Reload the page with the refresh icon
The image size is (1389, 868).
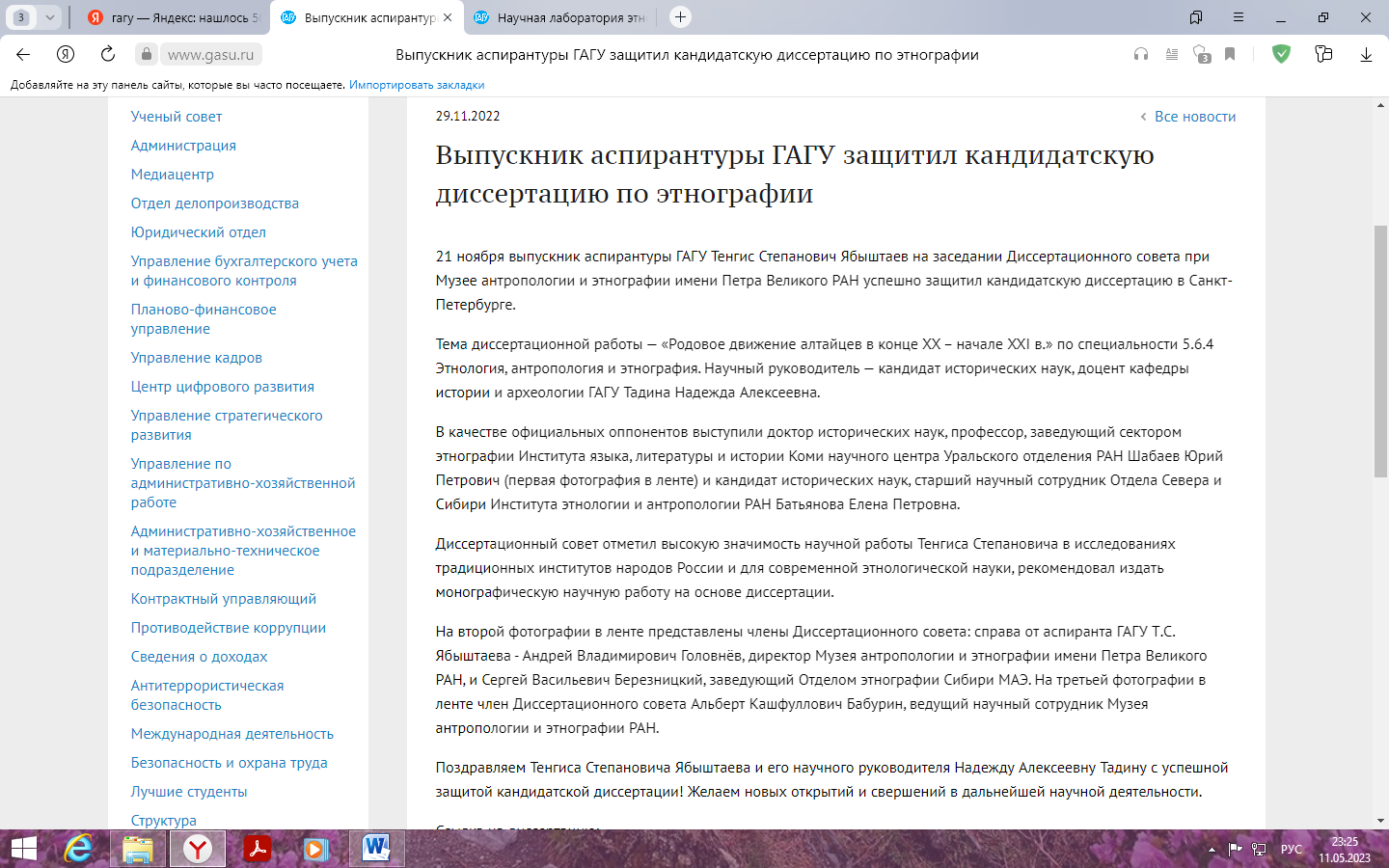pyautogui.click(x=108, y=55)
